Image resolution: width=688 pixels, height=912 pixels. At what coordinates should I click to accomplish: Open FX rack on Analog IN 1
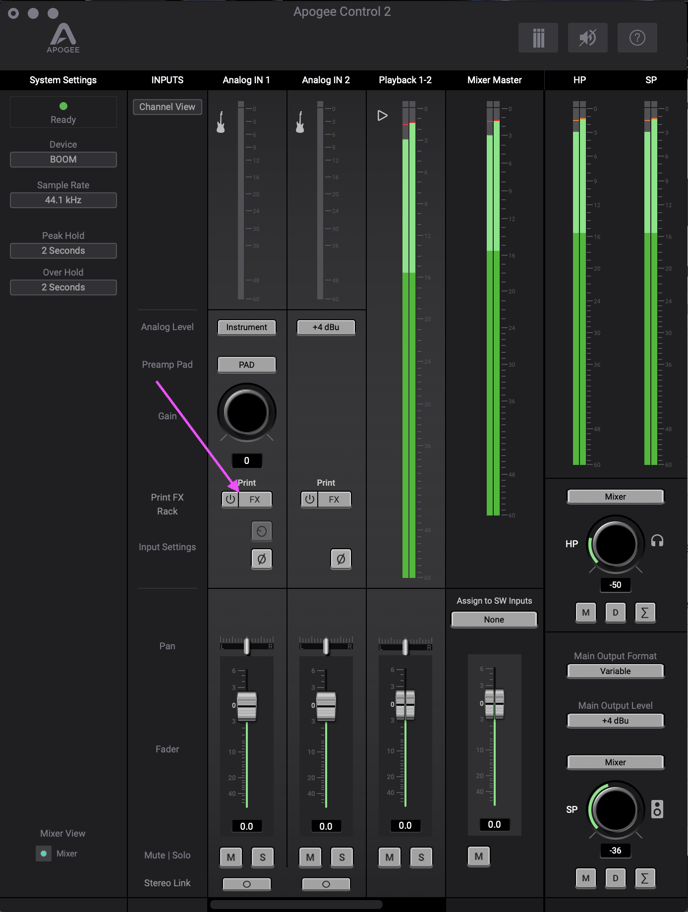(x=255, y=499)
